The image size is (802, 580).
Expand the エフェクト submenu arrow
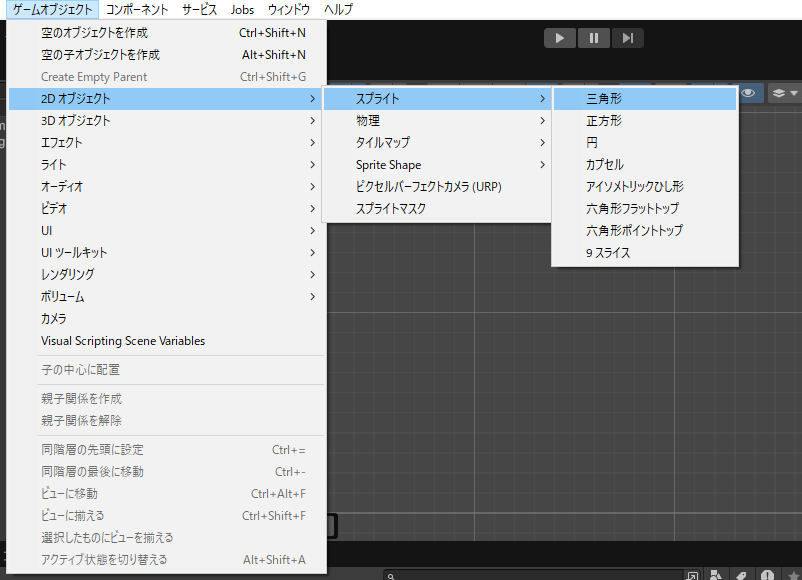(x=313, y=143)
